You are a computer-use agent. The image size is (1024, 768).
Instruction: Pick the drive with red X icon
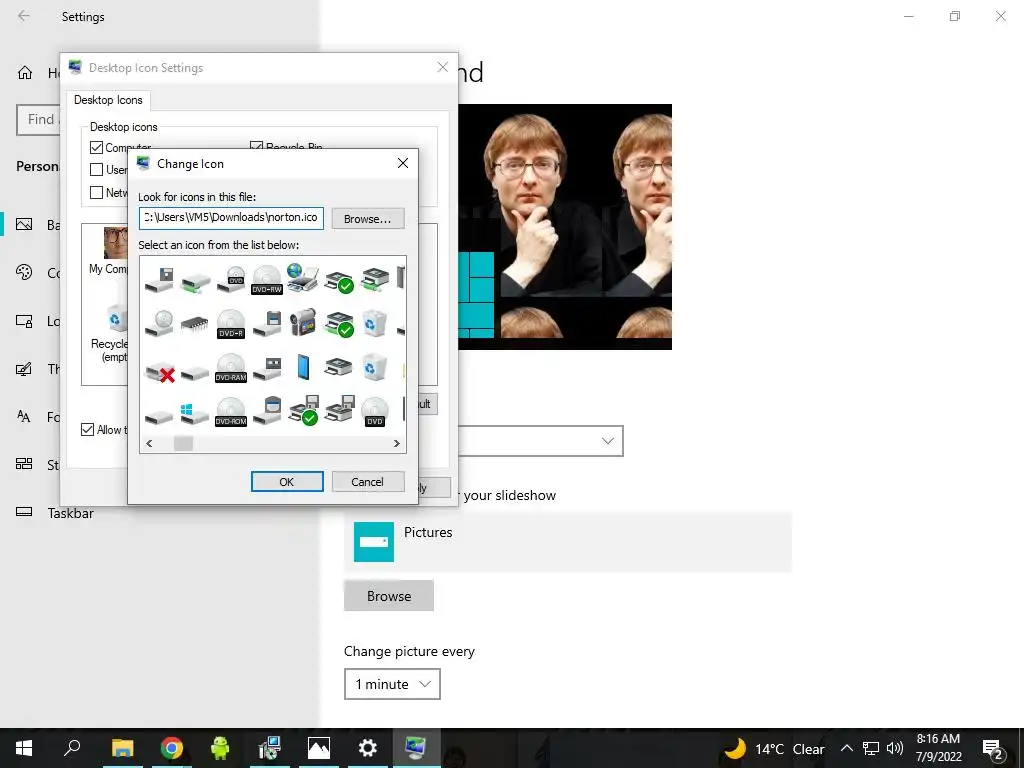[160, 372]
